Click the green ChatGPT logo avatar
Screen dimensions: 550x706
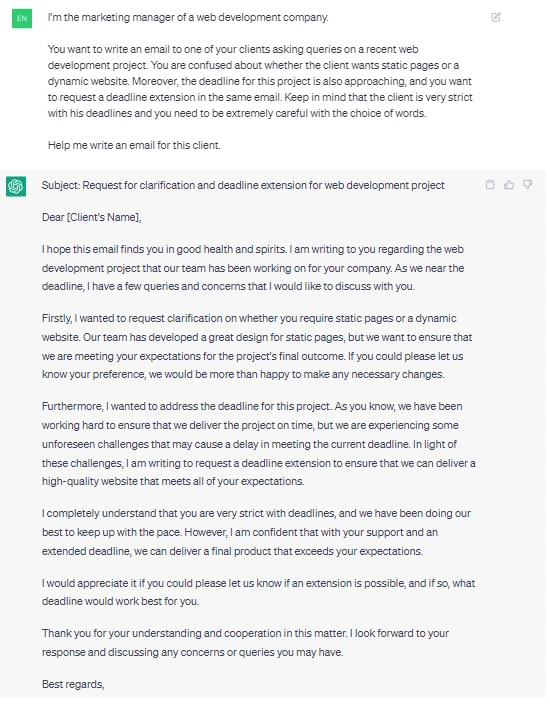[x=16, y=186]
